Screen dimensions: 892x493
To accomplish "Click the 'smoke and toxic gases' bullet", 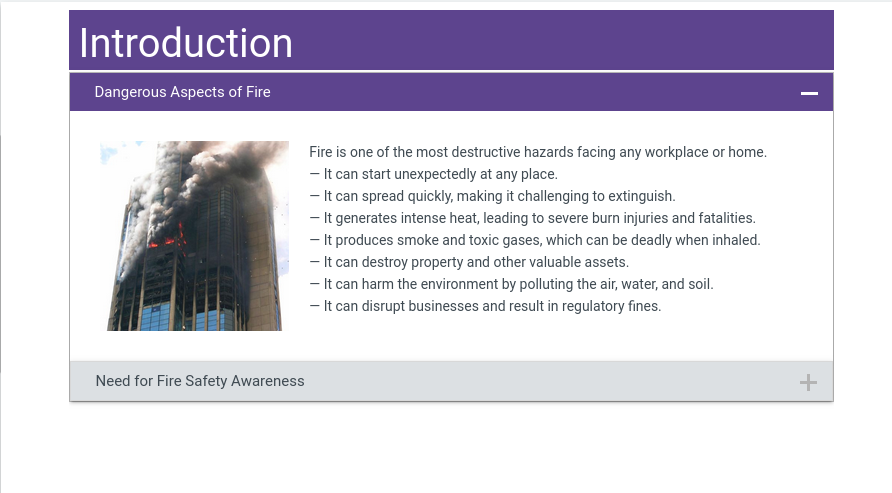I will [x=535, y=240].
